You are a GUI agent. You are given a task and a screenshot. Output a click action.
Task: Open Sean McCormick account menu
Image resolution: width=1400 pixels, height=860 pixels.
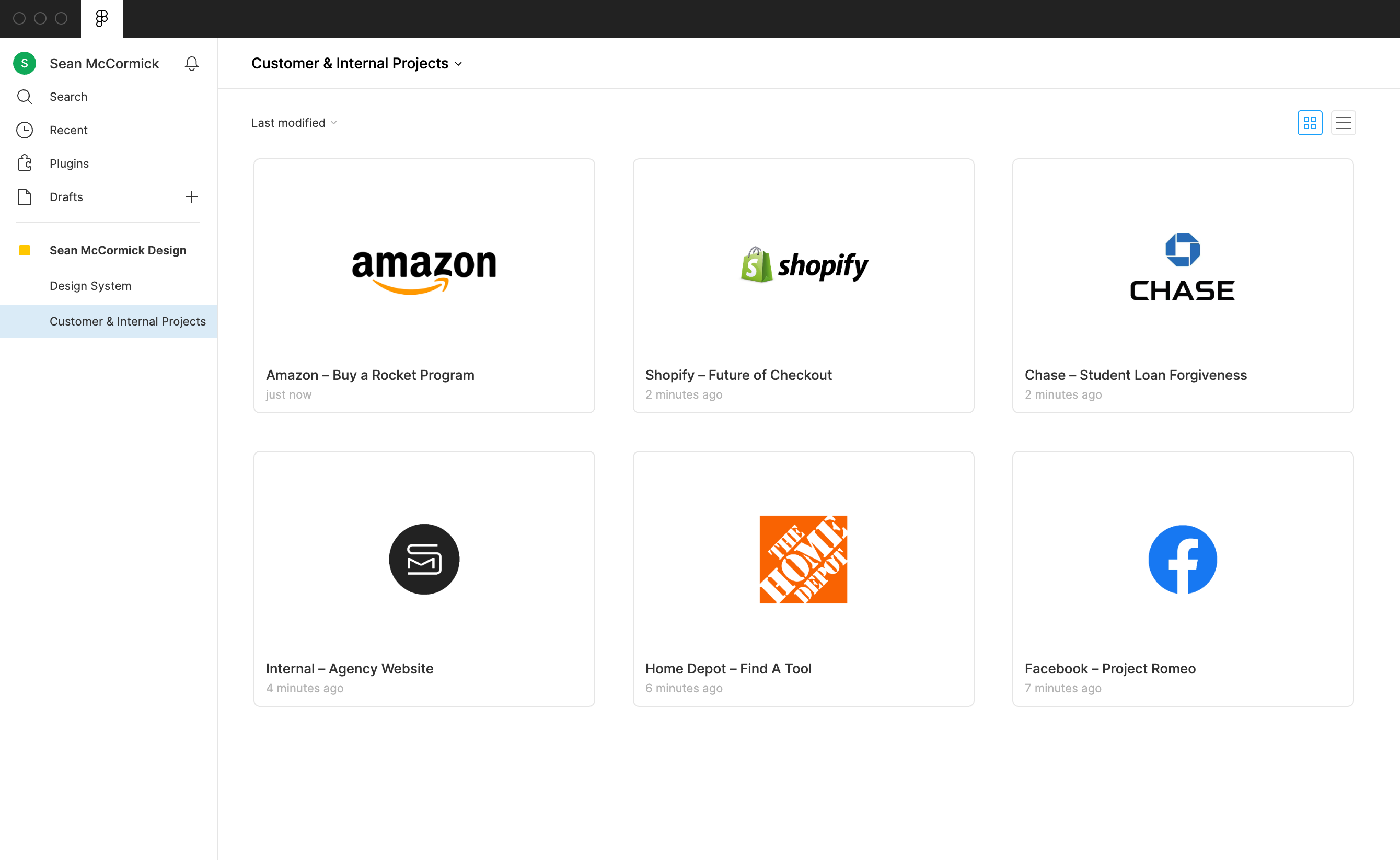[104, 63]
